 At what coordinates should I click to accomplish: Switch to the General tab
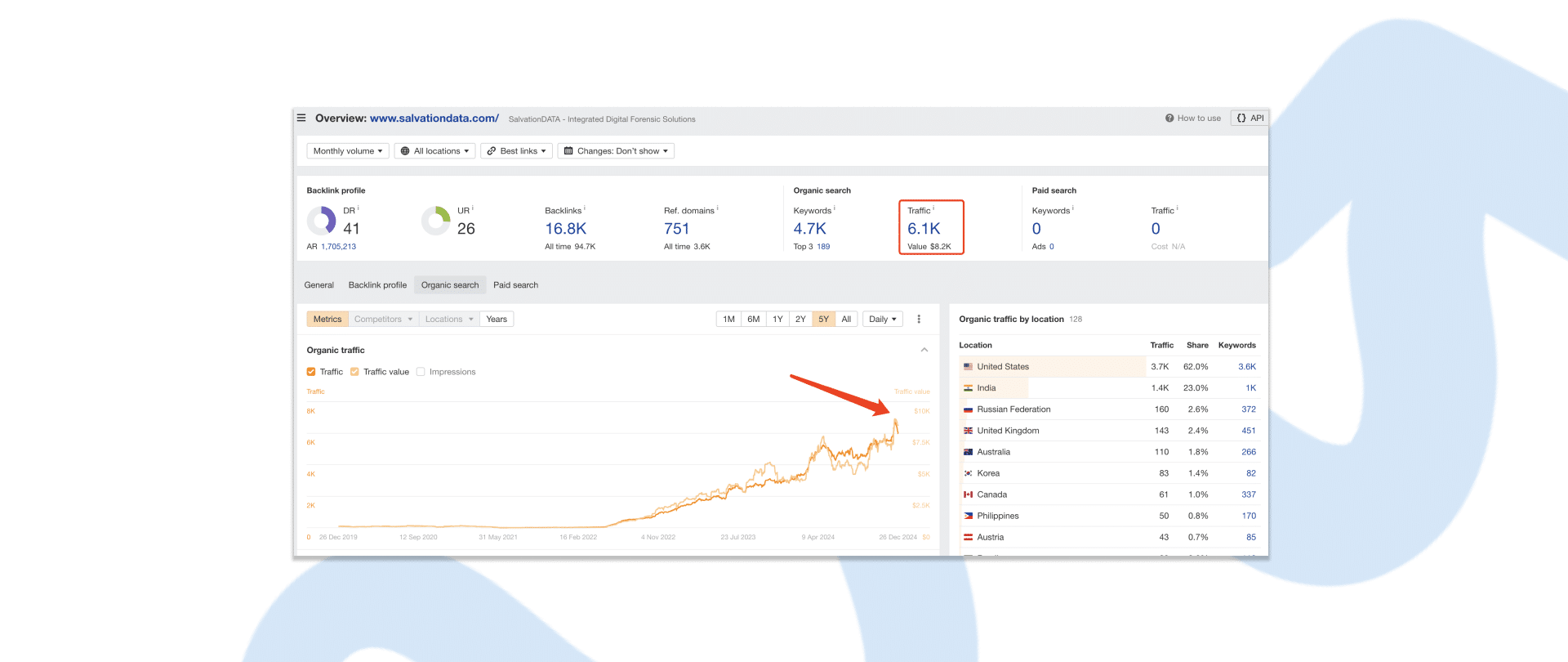coord(319,285)
